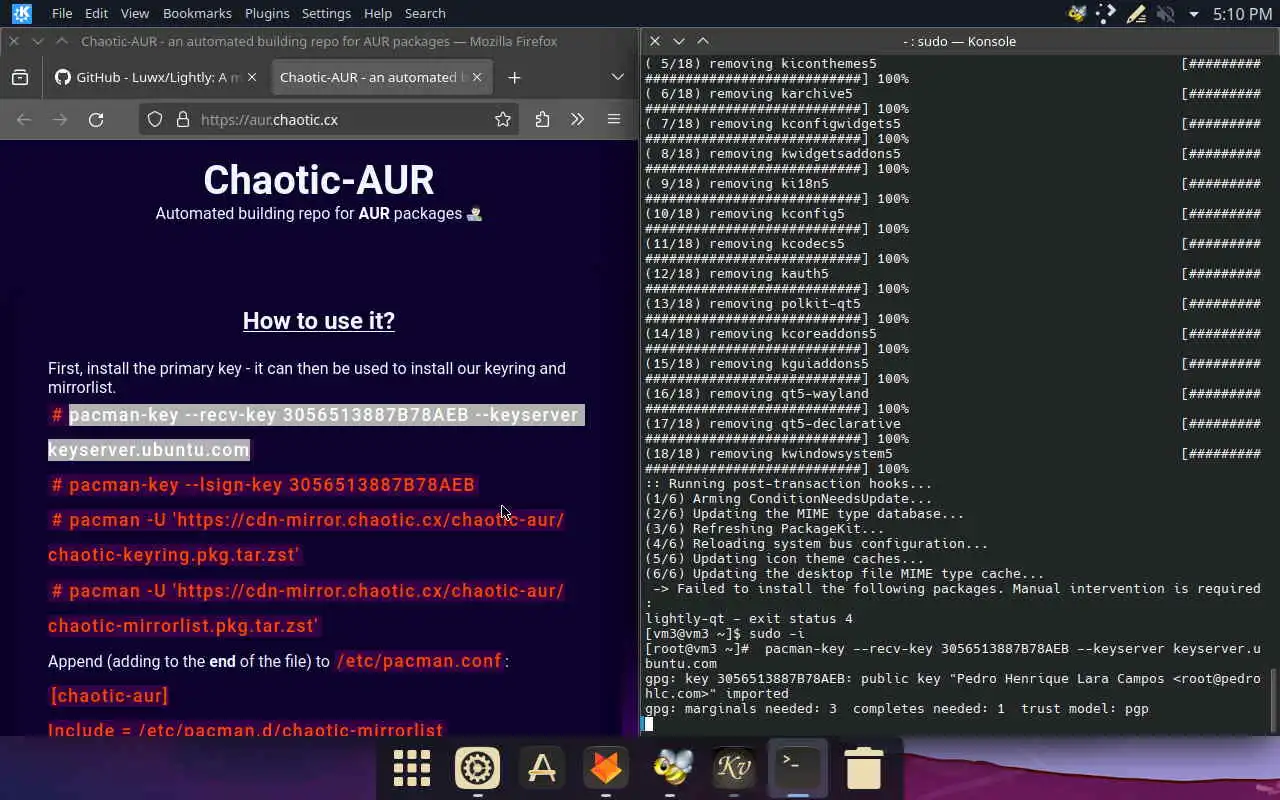This screenshot has width=1280, height=800.
Task: Click the Include = /etc/pacman.d/chaotic-mirrorlist line
Action: click(246, 729)
